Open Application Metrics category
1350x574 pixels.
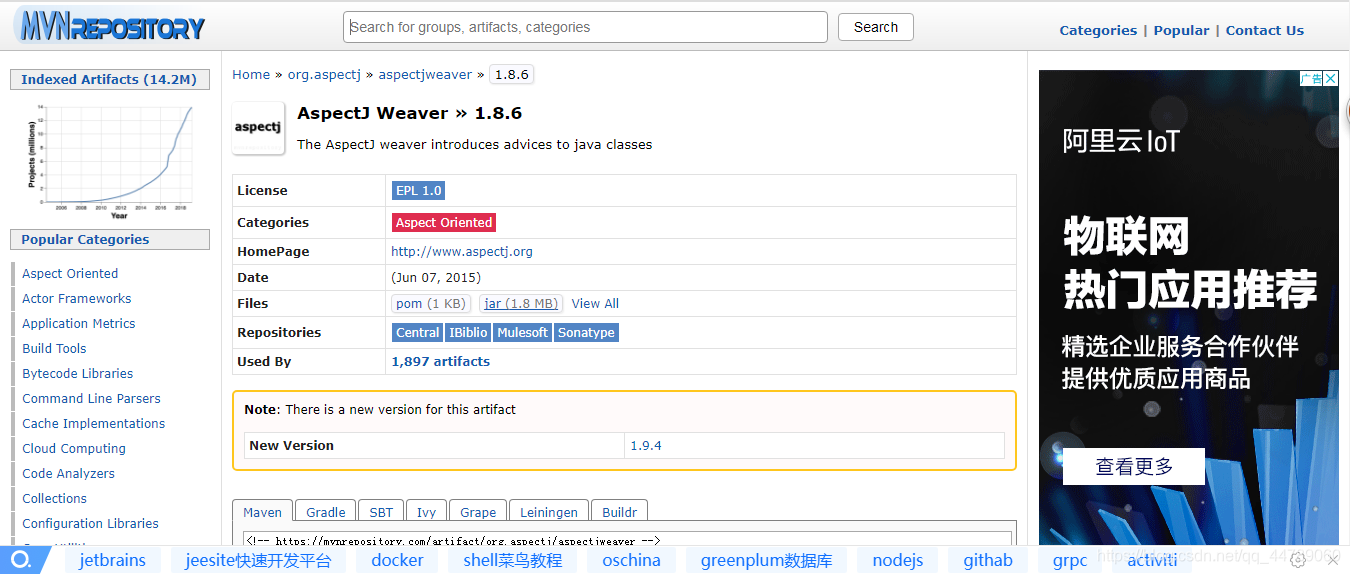(x=79, y=323)
